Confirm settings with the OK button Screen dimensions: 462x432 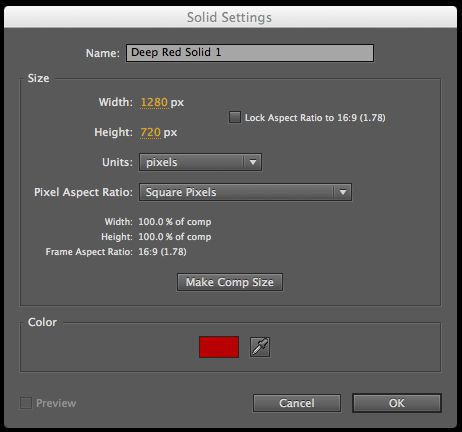[x=397, y=403]
